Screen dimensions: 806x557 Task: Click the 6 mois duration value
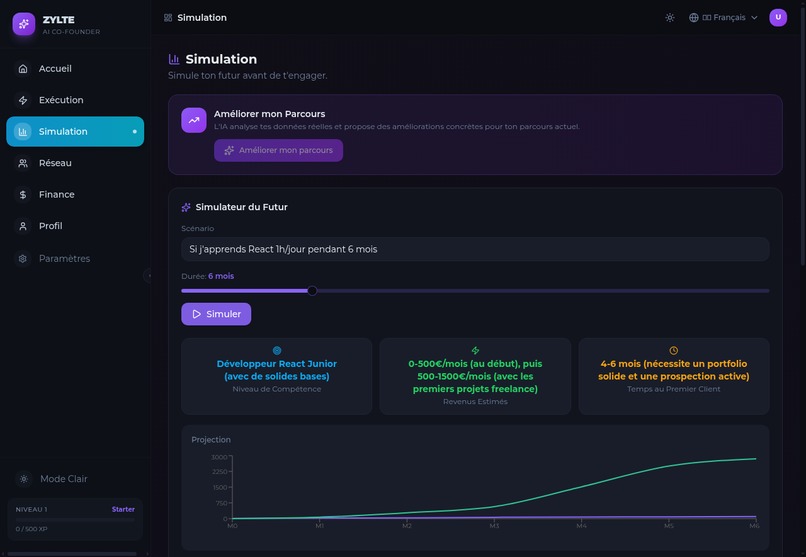pyautogui.click(x=221, y=276)
